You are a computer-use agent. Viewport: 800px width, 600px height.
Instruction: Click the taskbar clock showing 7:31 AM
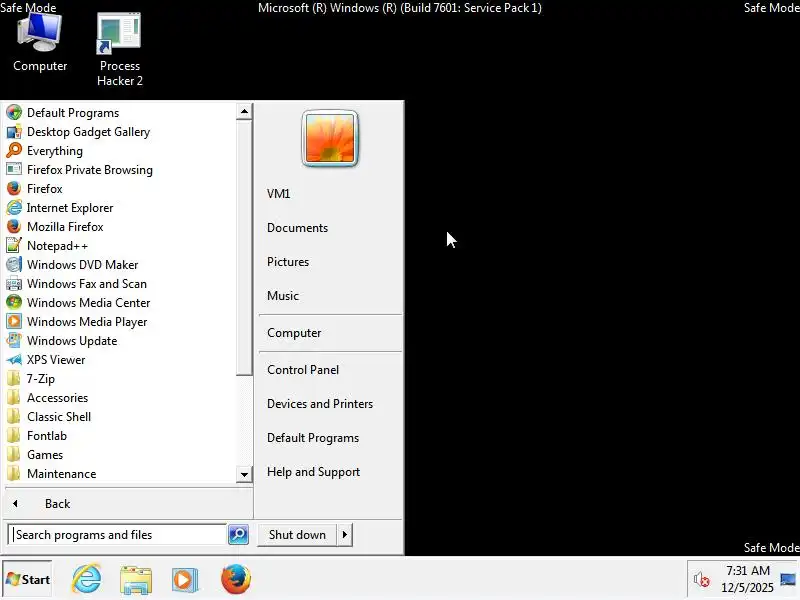tap(747, 579)
